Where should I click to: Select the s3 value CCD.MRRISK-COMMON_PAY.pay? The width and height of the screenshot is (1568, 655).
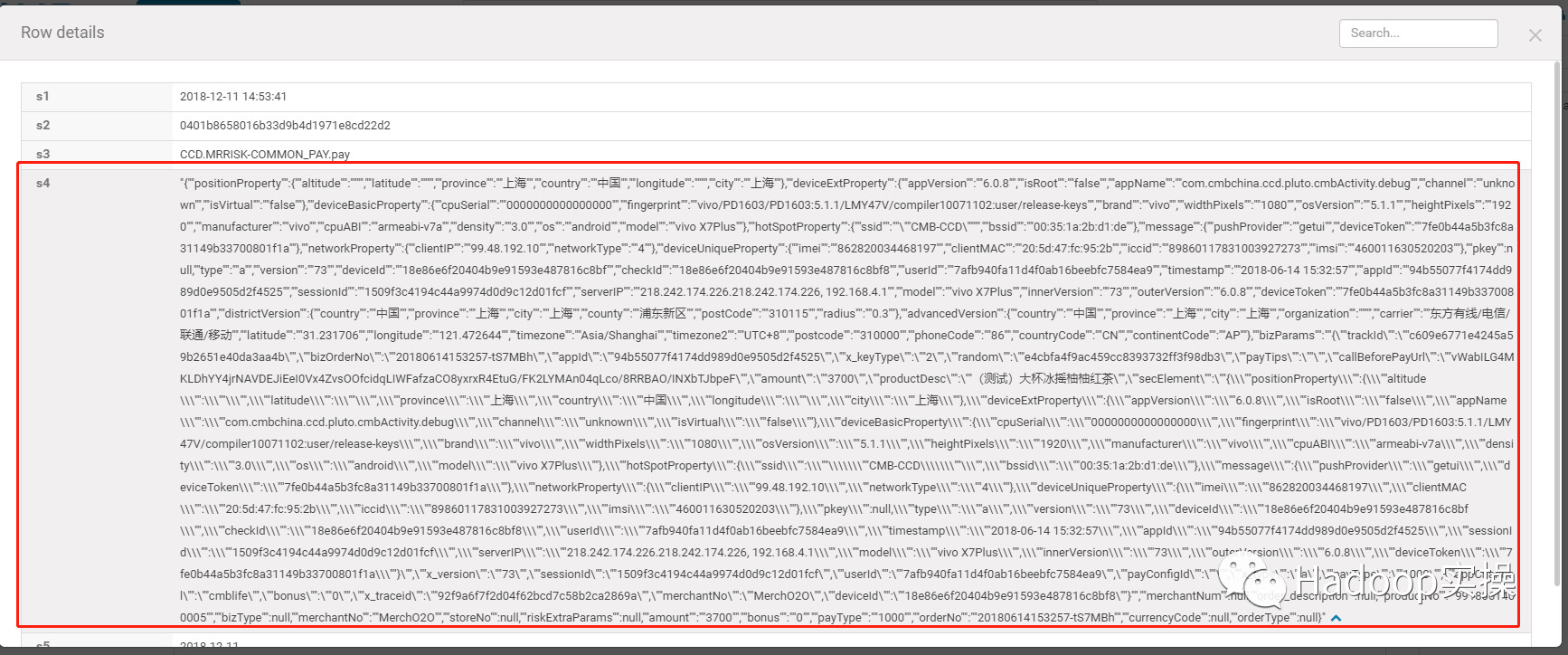(x=265, y=155)
